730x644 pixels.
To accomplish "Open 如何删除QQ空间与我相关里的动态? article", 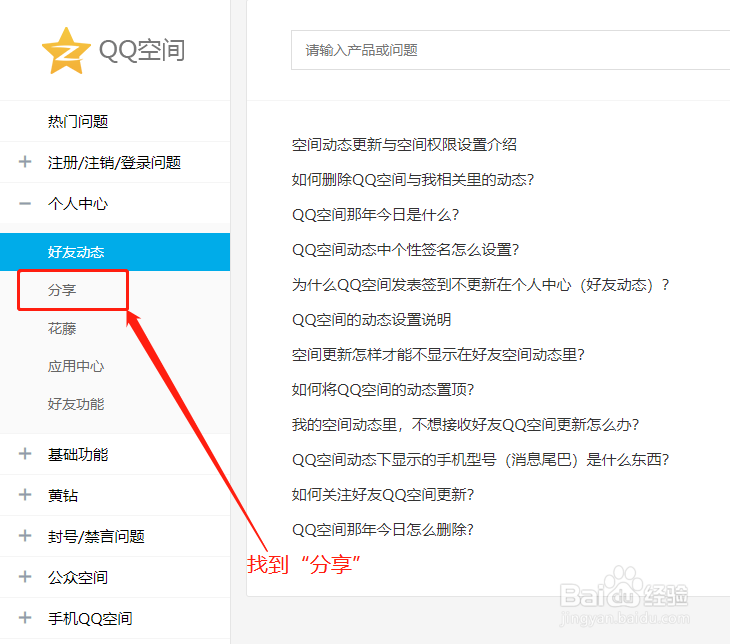I will [413, 179].
